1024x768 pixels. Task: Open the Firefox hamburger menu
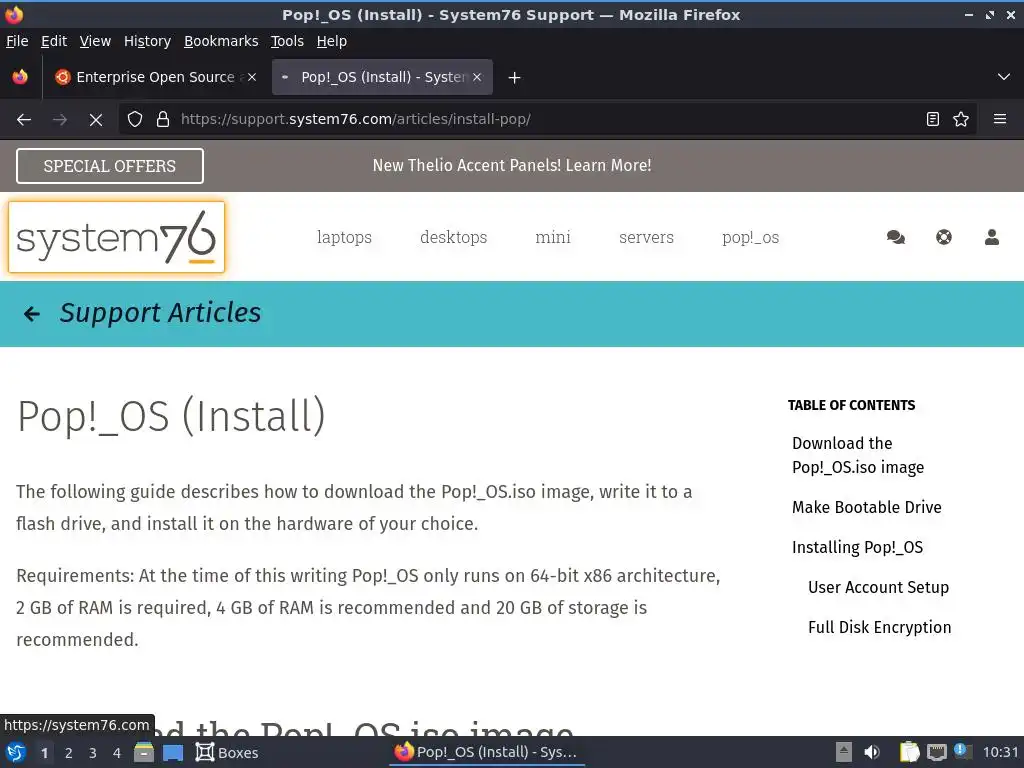pyautogui.click(x=1000, y=119)
